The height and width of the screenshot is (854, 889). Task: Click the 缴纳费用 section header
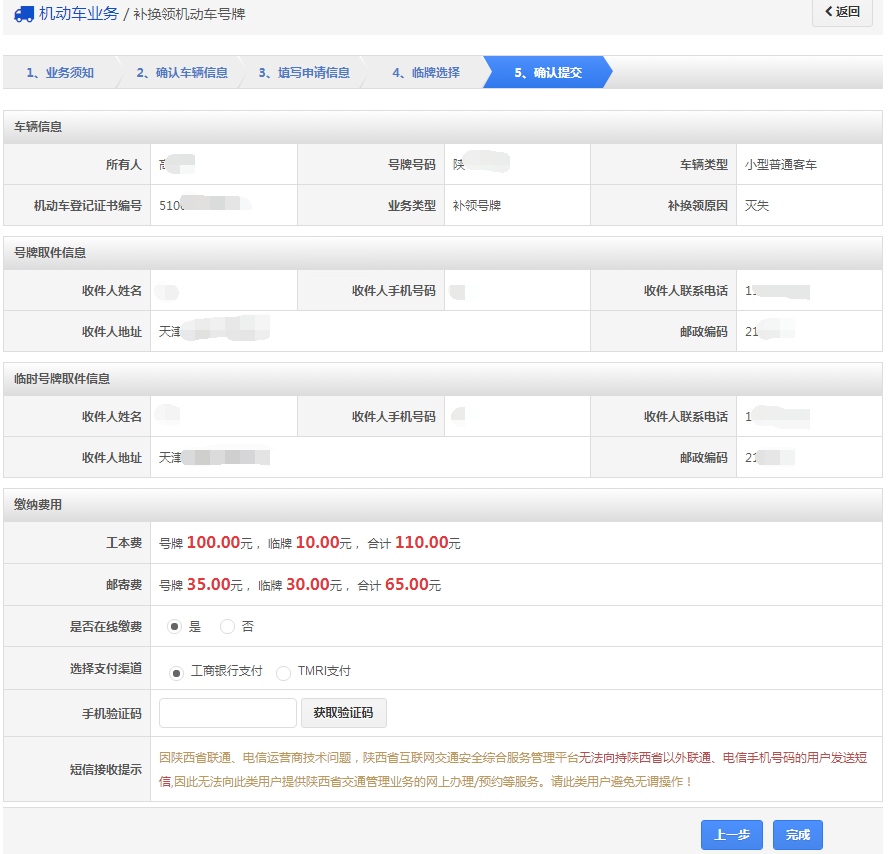pos(38,505)
